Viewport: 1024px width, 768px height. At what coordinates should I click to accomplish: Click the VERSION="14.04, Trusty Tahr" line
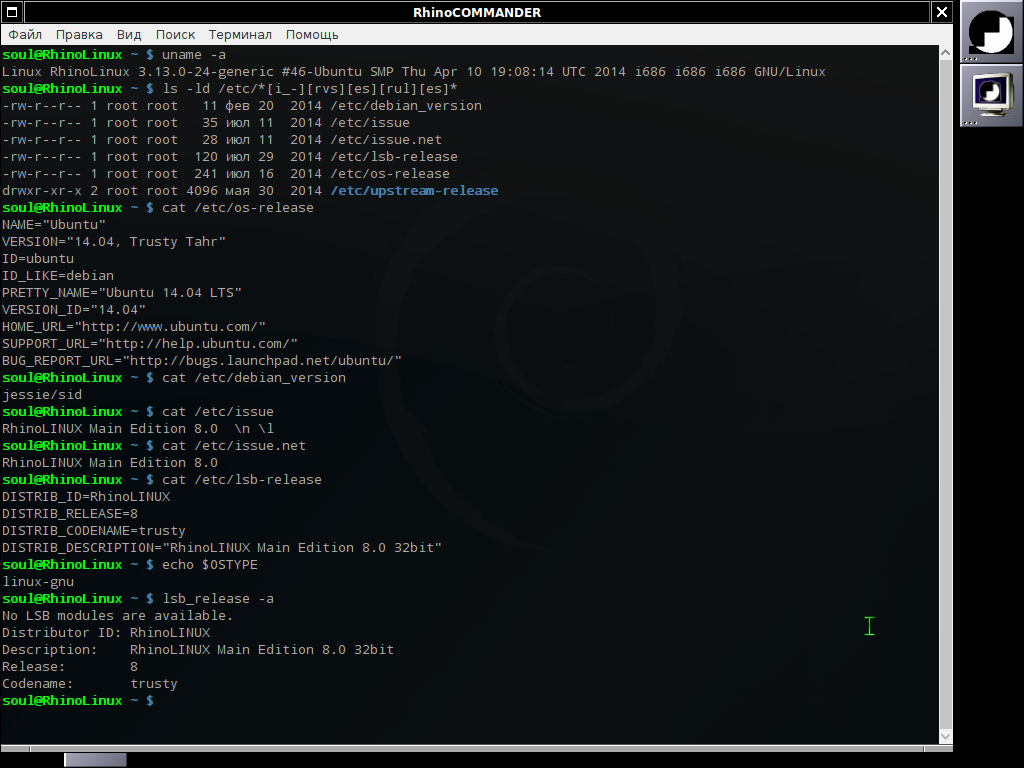coord(114,242)
